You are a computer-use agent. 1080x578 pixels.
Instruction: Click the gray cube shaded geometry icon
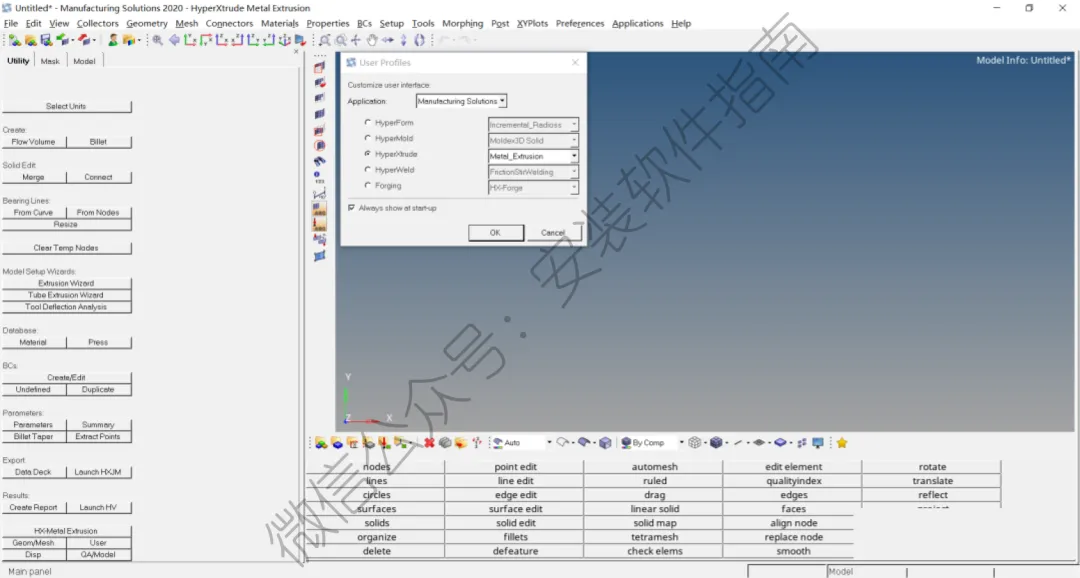click(x=605, y=442)
